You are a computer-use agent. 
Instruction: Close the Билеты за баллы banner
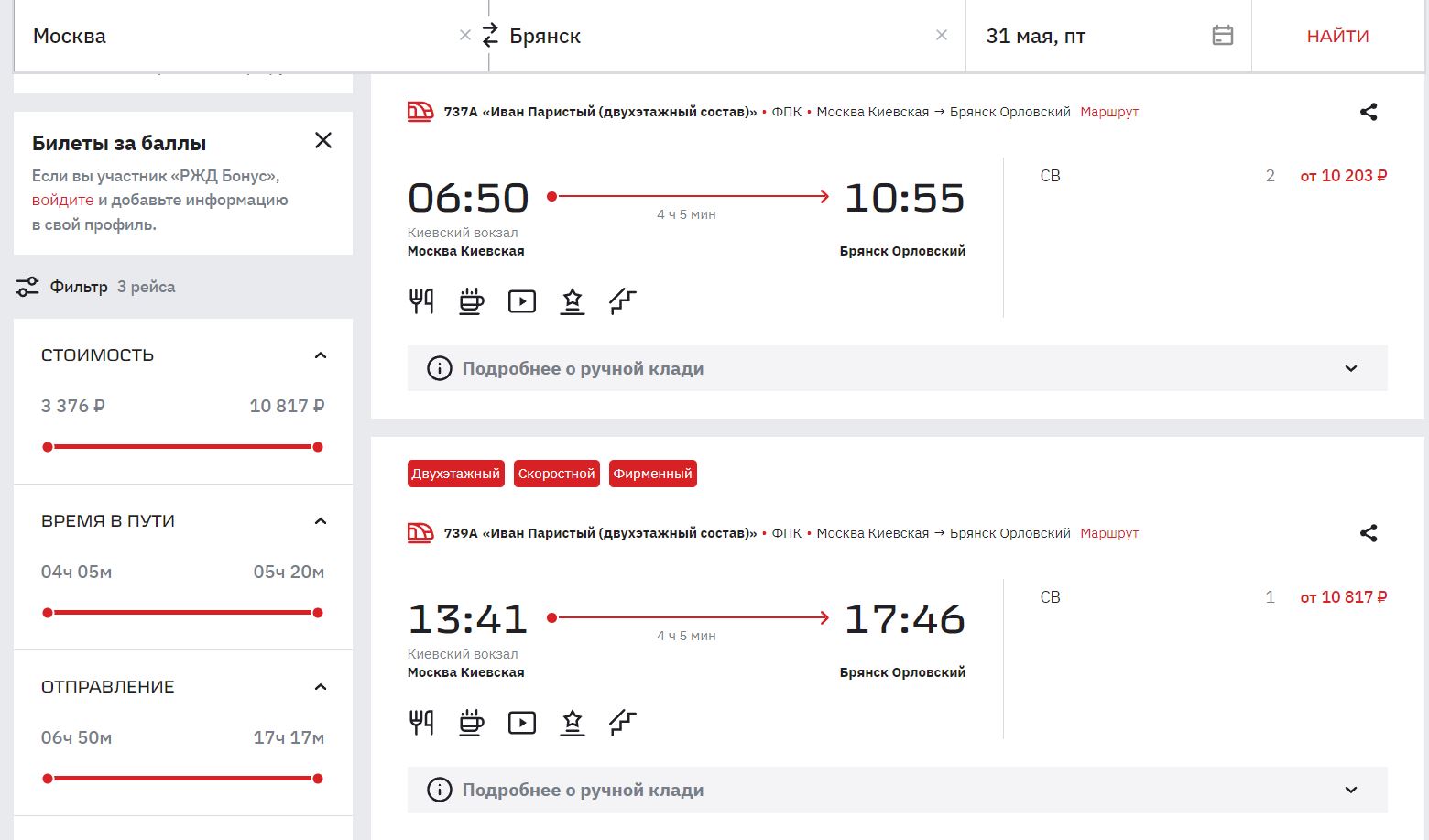(x=323, y=140)
